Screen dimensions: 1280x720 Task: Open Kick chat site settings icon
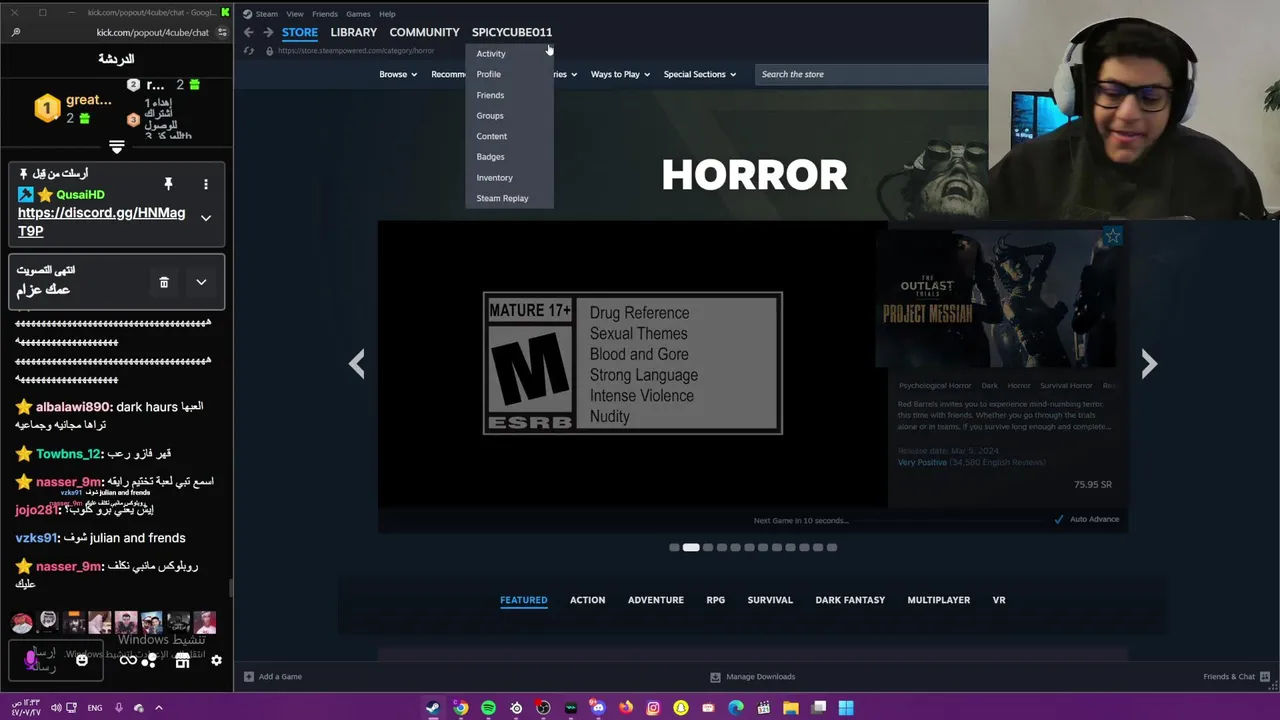[x=222, y=32]
